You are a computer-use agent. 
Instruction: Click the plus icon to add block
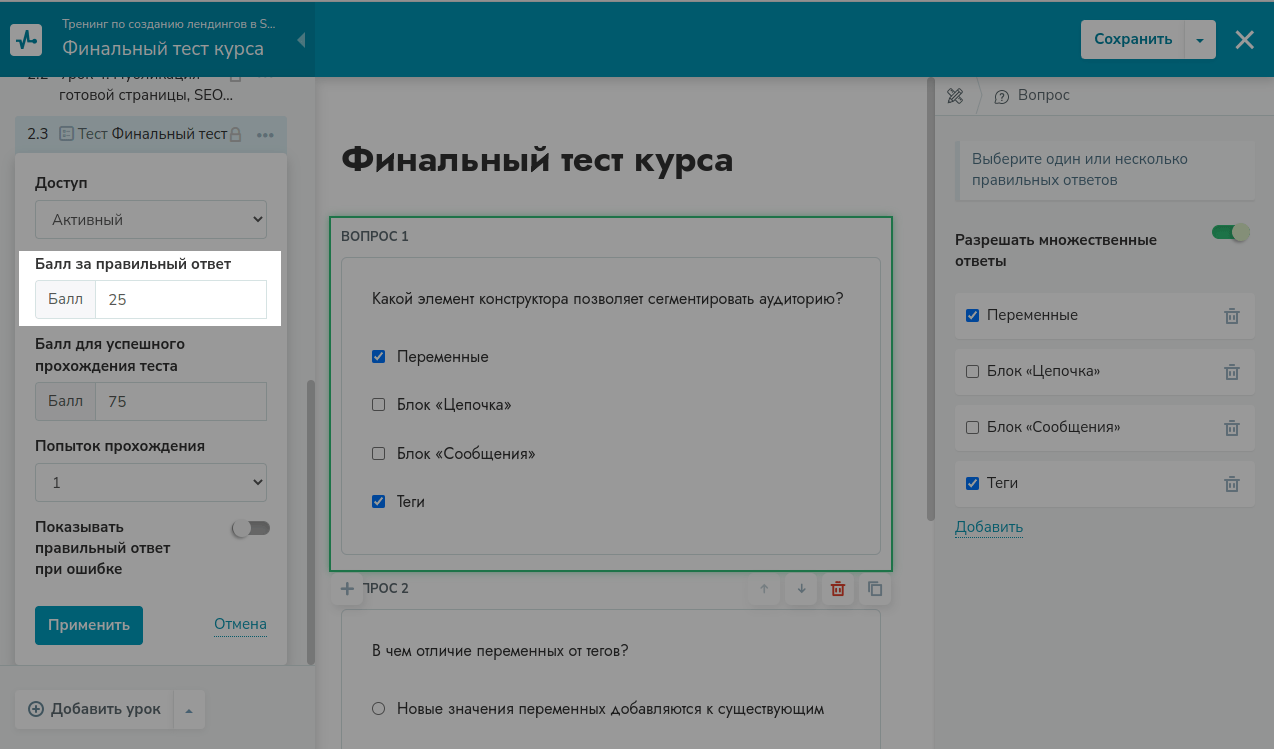(347, 589)
